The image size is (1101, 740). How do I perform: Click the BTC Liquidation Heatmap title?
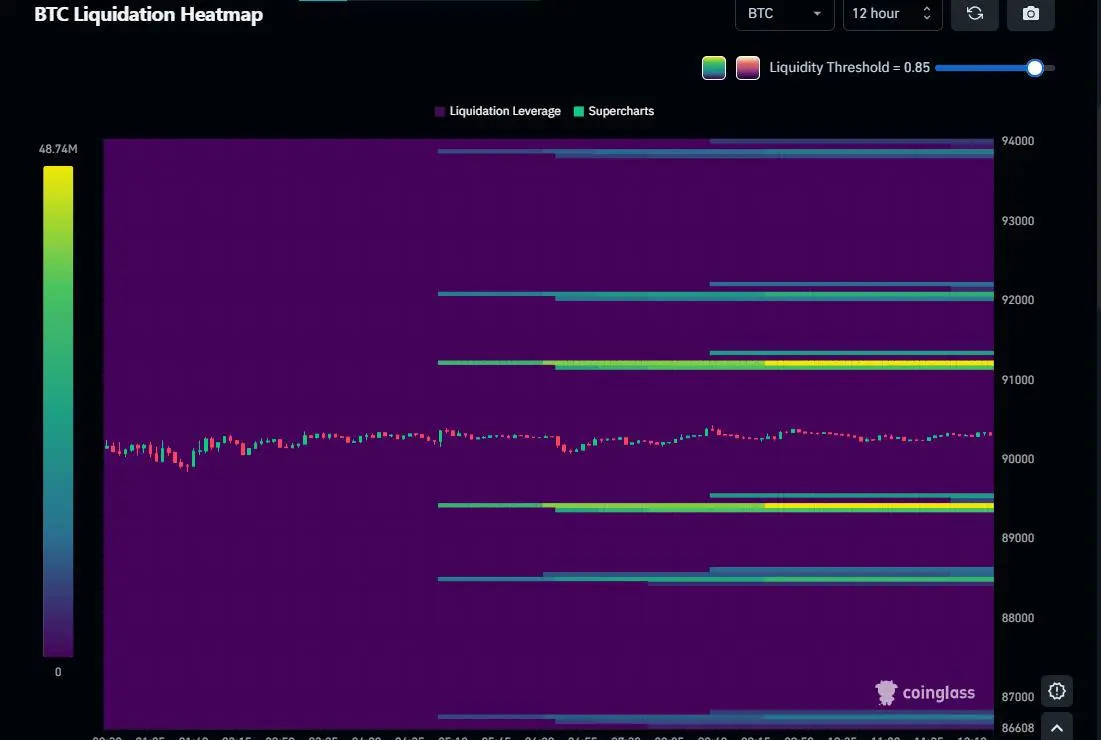click(148, 14)
